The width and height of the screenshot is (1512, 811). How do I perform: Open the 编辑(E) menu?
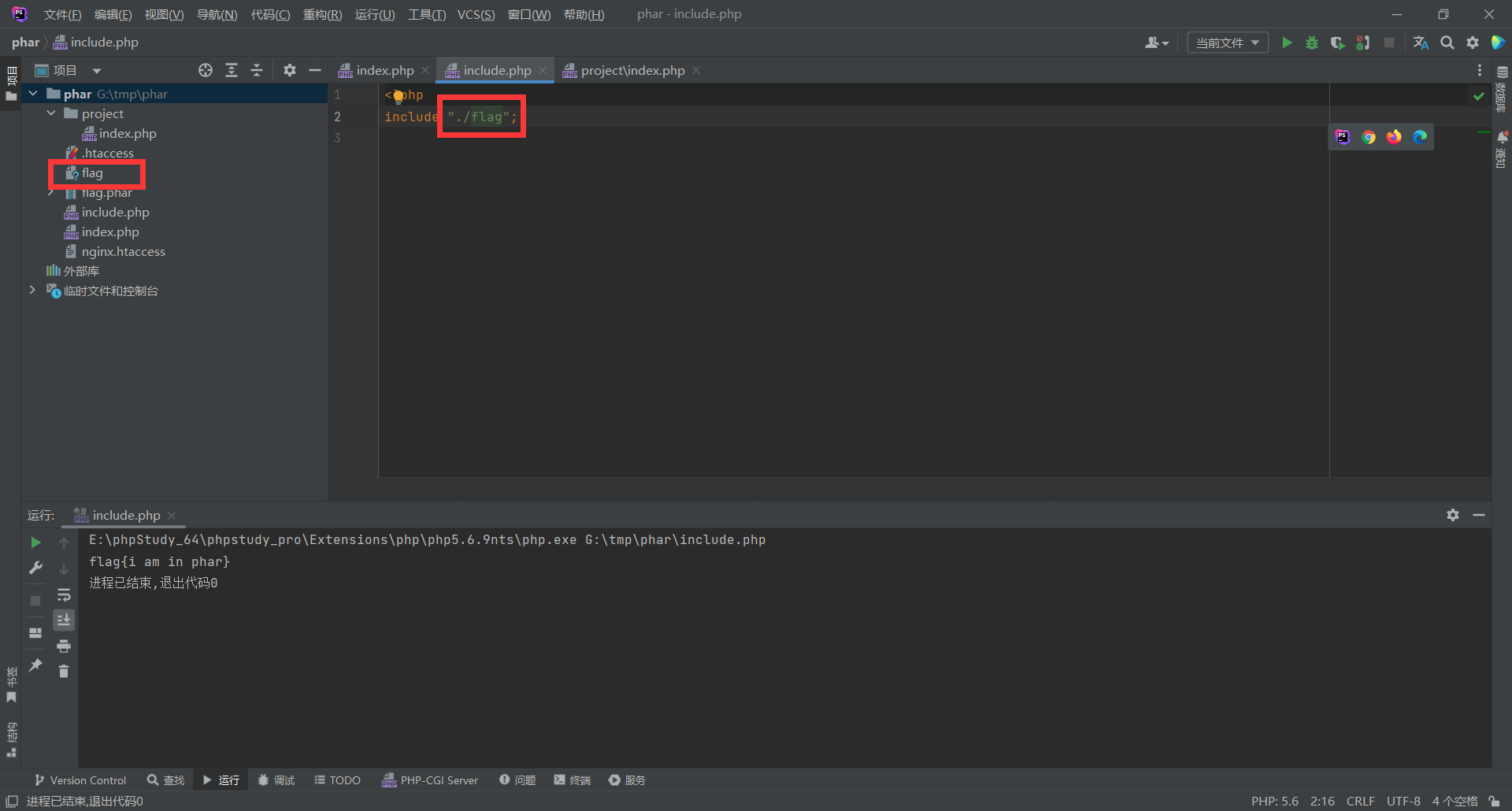click(113, 14)
